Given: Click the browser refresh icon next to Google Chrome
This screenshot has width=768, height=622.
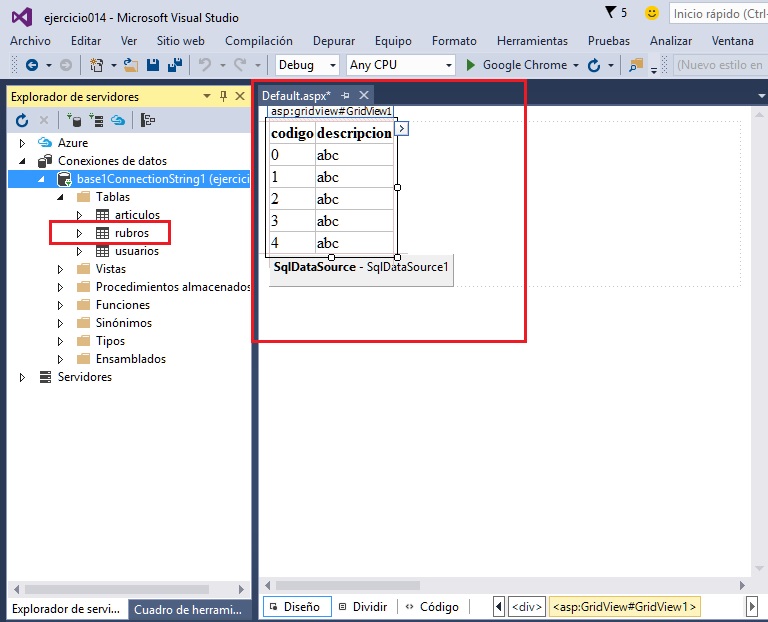Looking at the screenshot, I should (x=594, y=65).
